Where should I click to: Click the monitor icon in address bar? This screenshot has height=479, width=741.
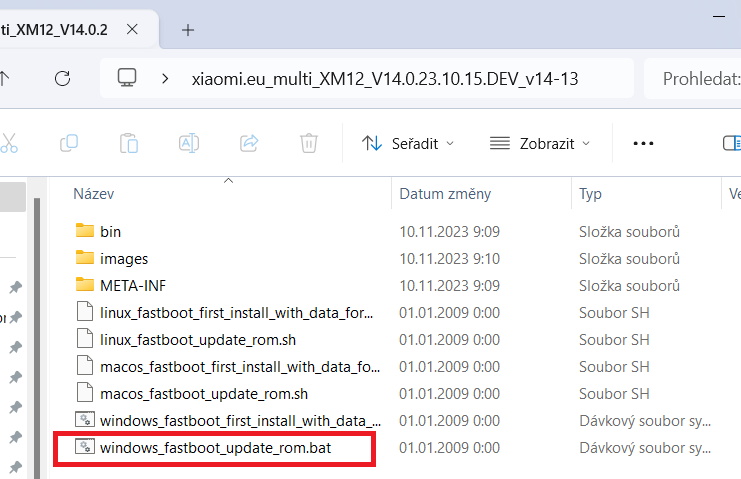pyautogui.click(x=127, y=78)
